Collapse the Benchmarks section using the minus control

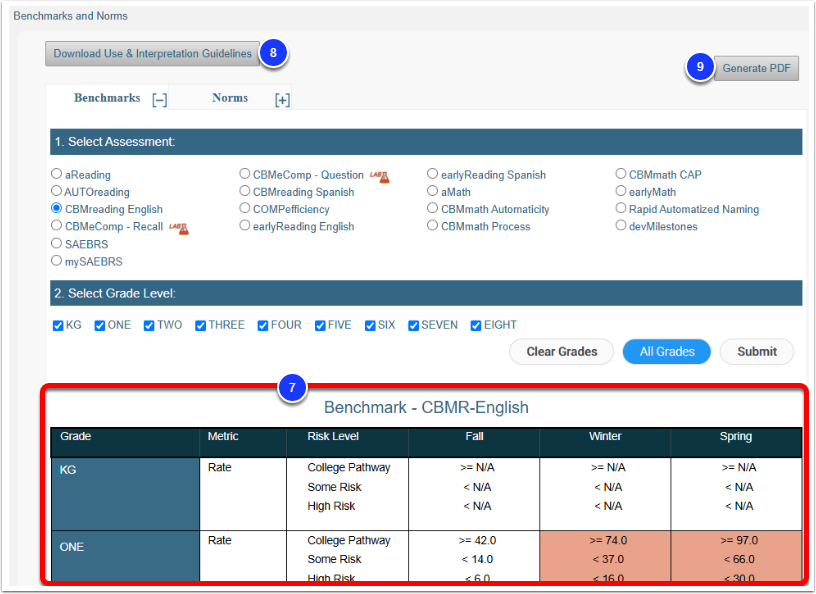pos(159,98)
